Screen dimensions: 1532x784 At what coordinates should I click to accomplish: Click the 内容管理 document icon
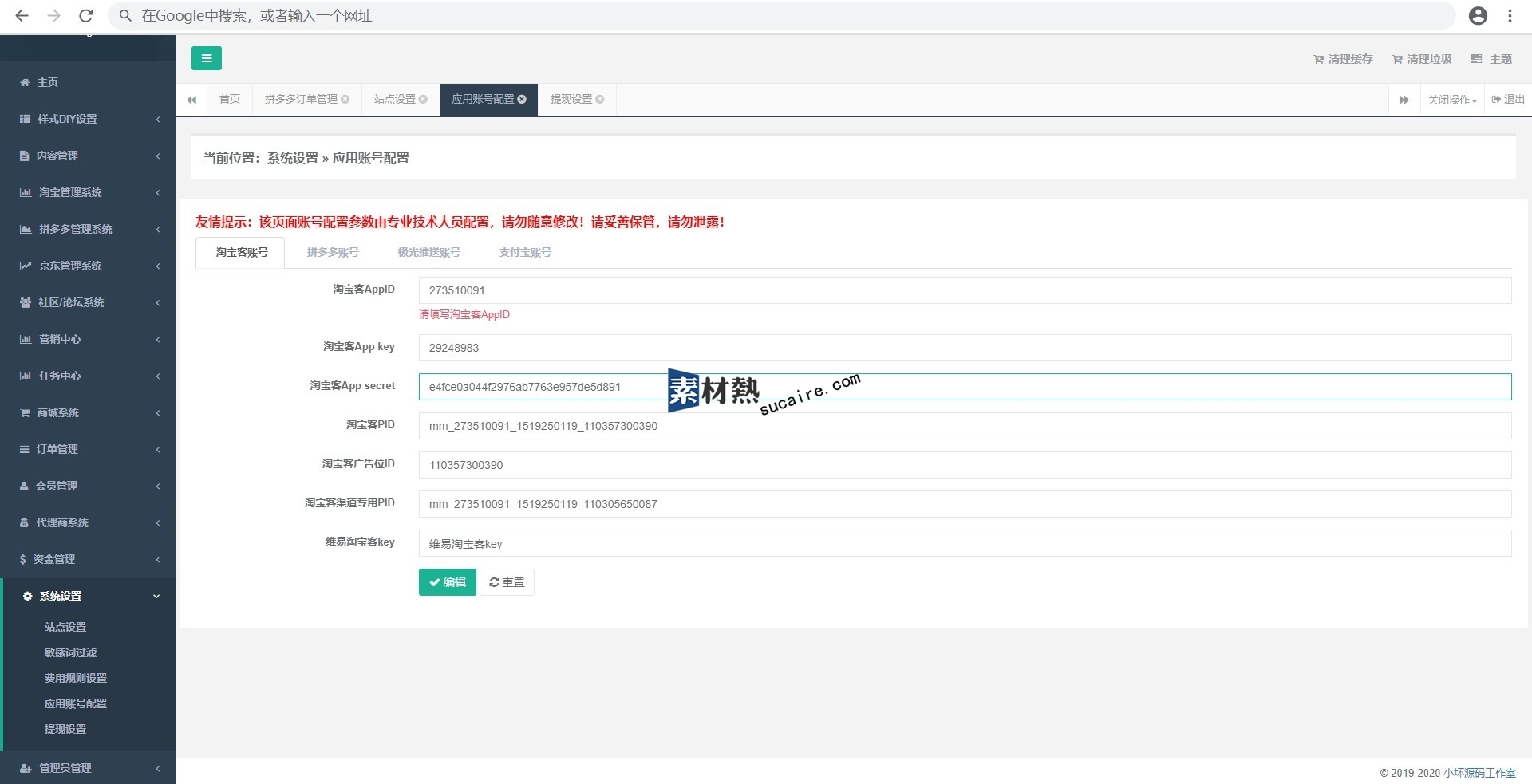tap(25, 156)
